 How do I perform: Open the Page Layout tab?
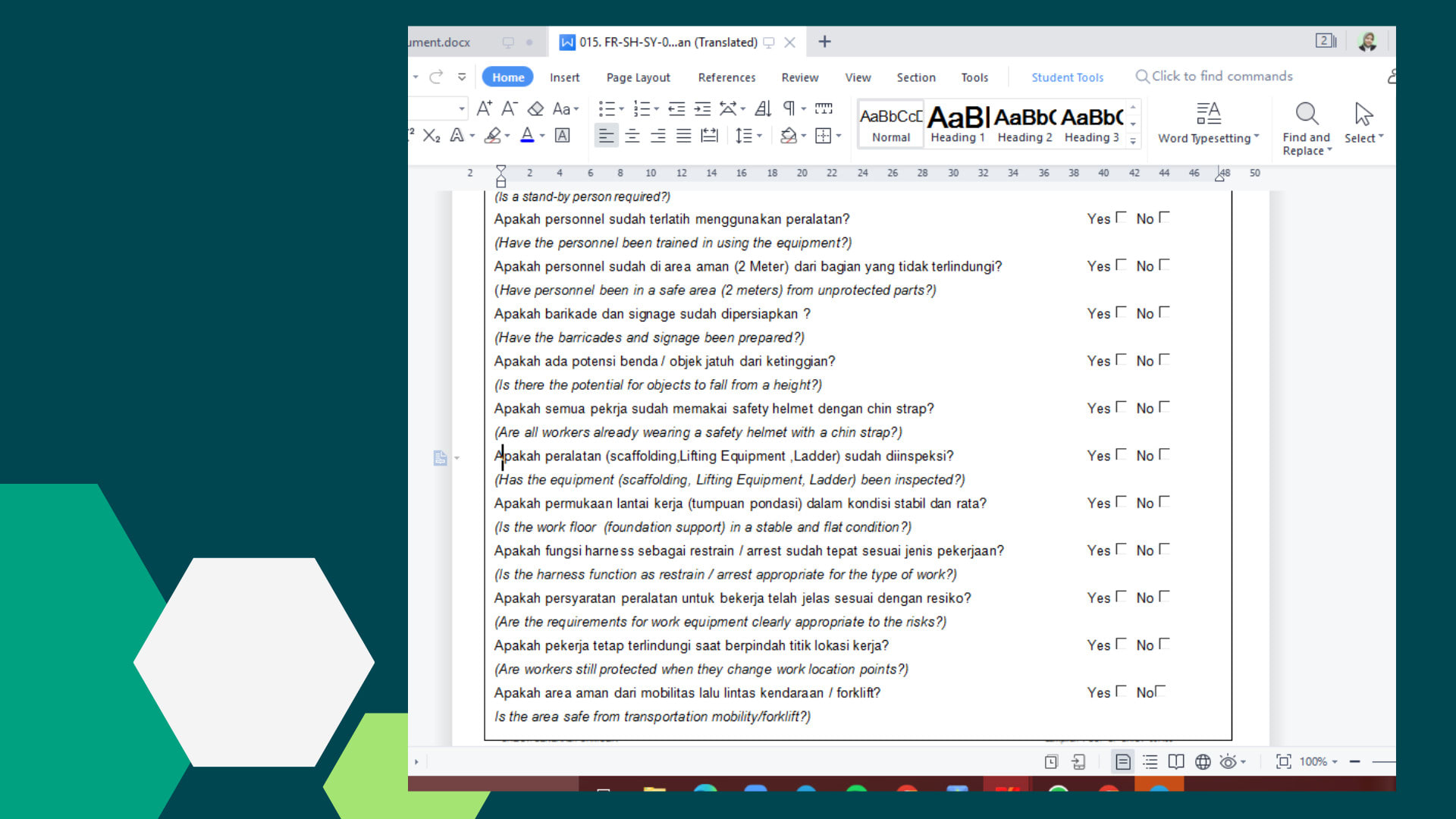638,77
